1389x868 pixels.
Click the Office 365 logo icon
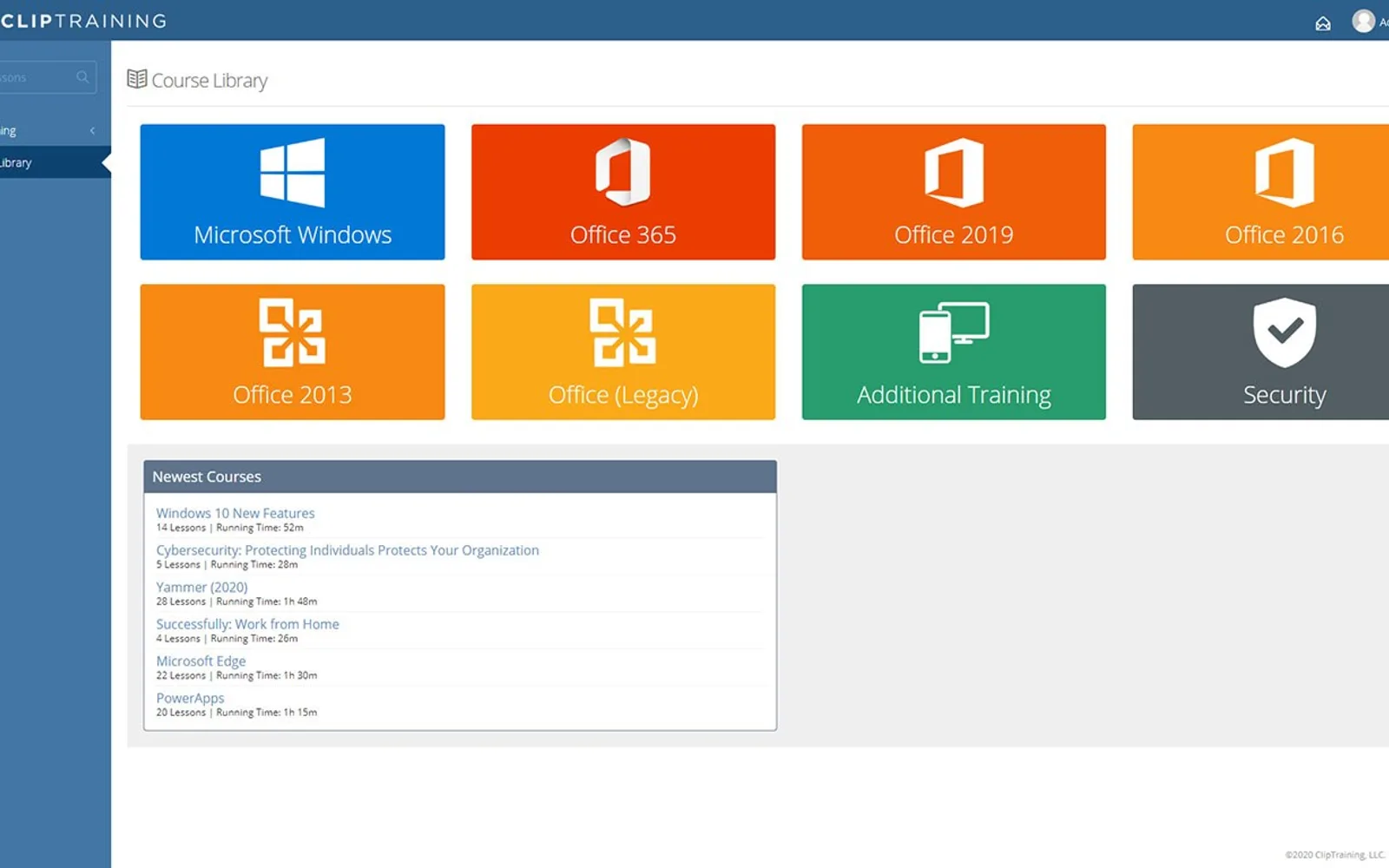(623, 172)
